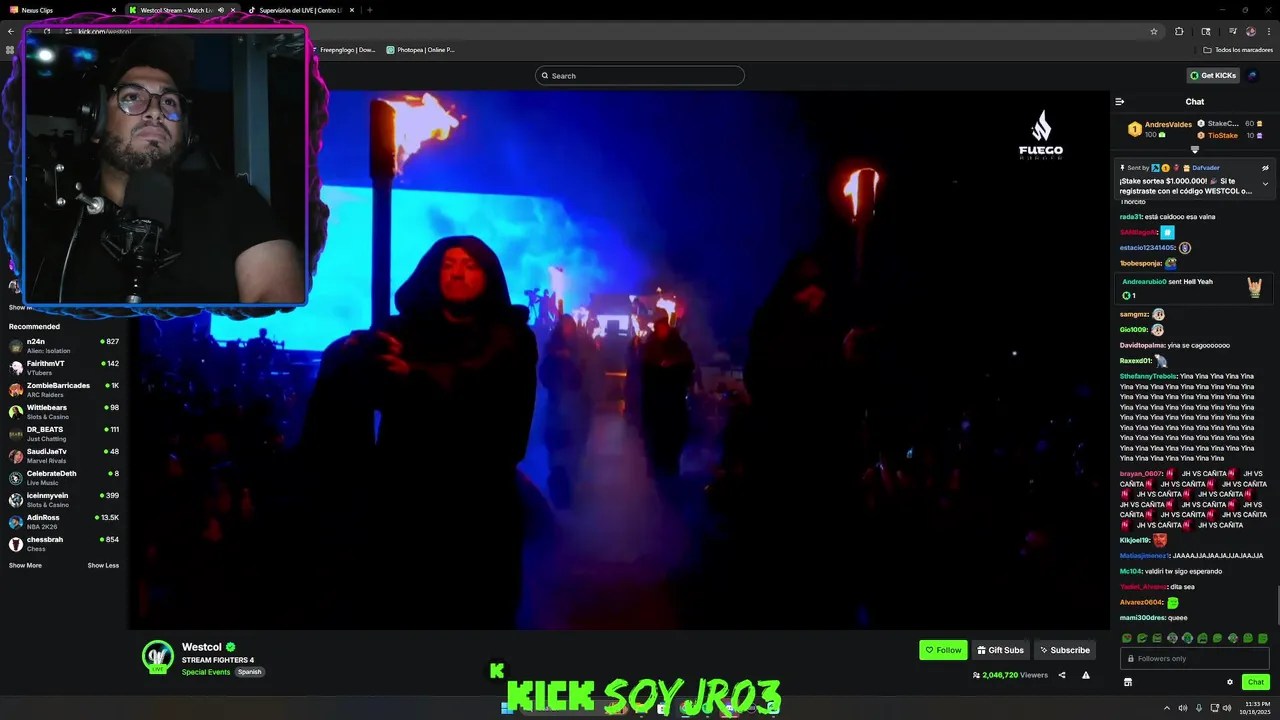Open the Special Events category link
Image resolution: width=1280 pixels, height=720 pixels.
click(x=206, y=672)
